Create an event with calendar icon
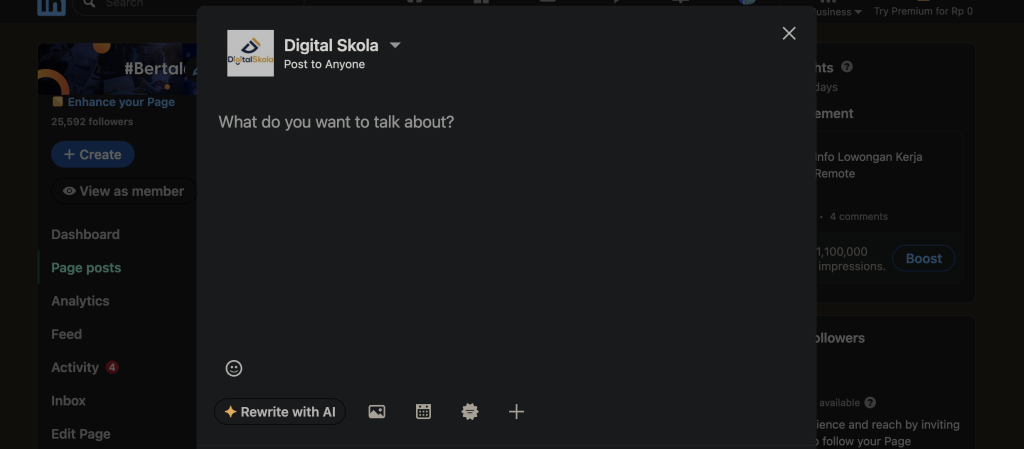Viewport: 1024px width, 449px height. pos(423,412)
